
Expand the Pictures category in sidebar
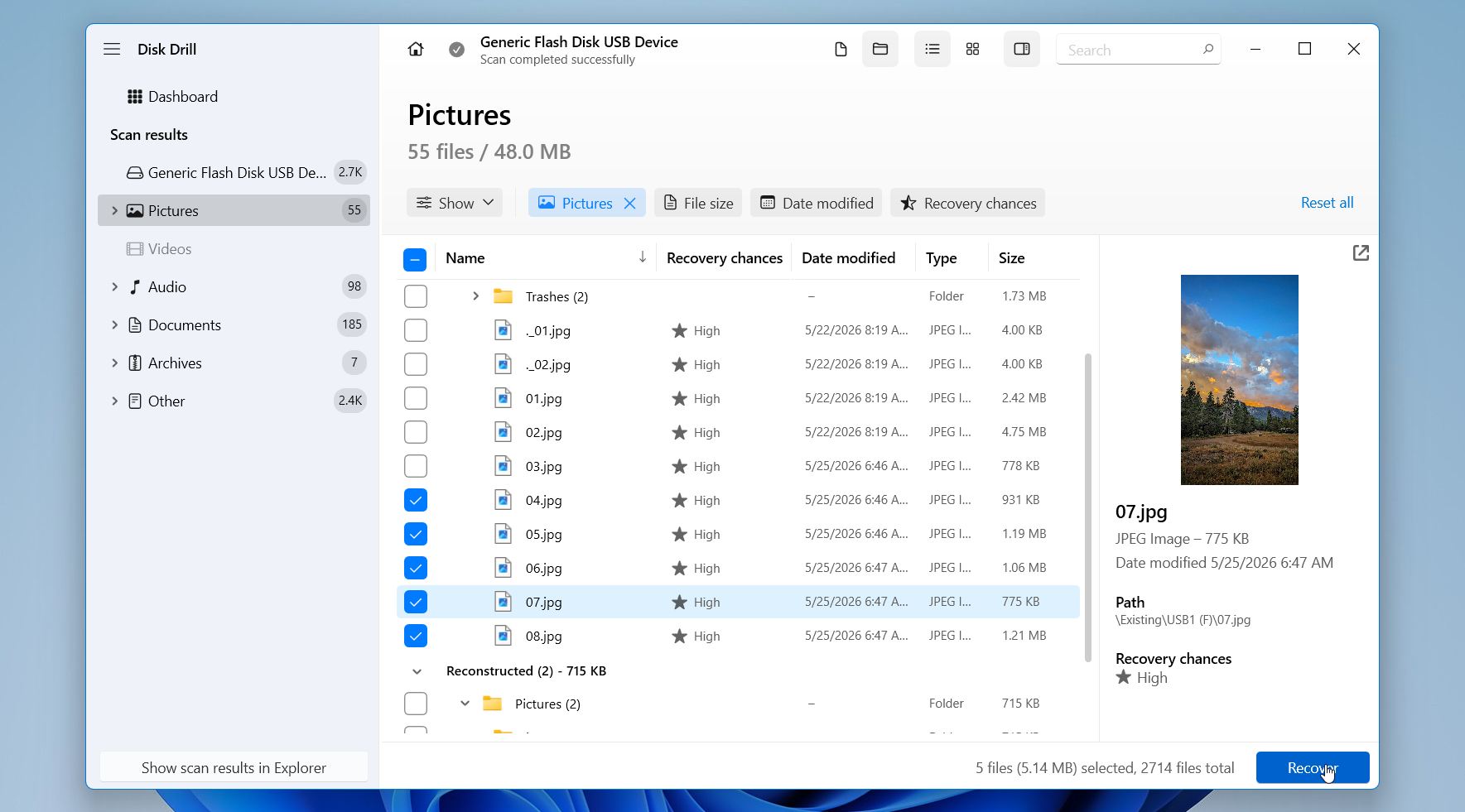coord(114,210)
